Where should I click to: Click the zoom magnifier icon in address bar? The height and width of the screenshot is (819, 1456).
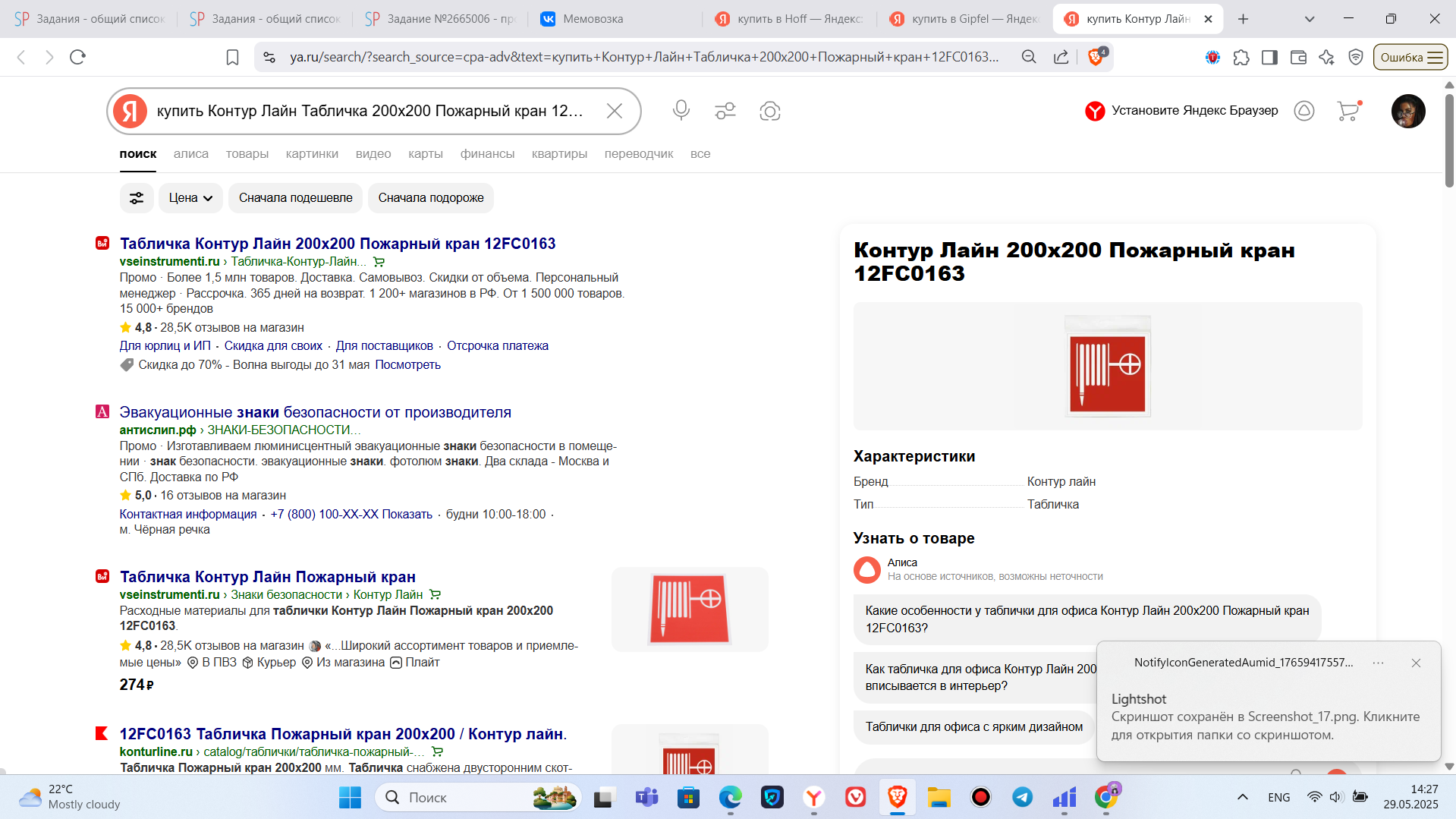click(x=1028, y=57)
